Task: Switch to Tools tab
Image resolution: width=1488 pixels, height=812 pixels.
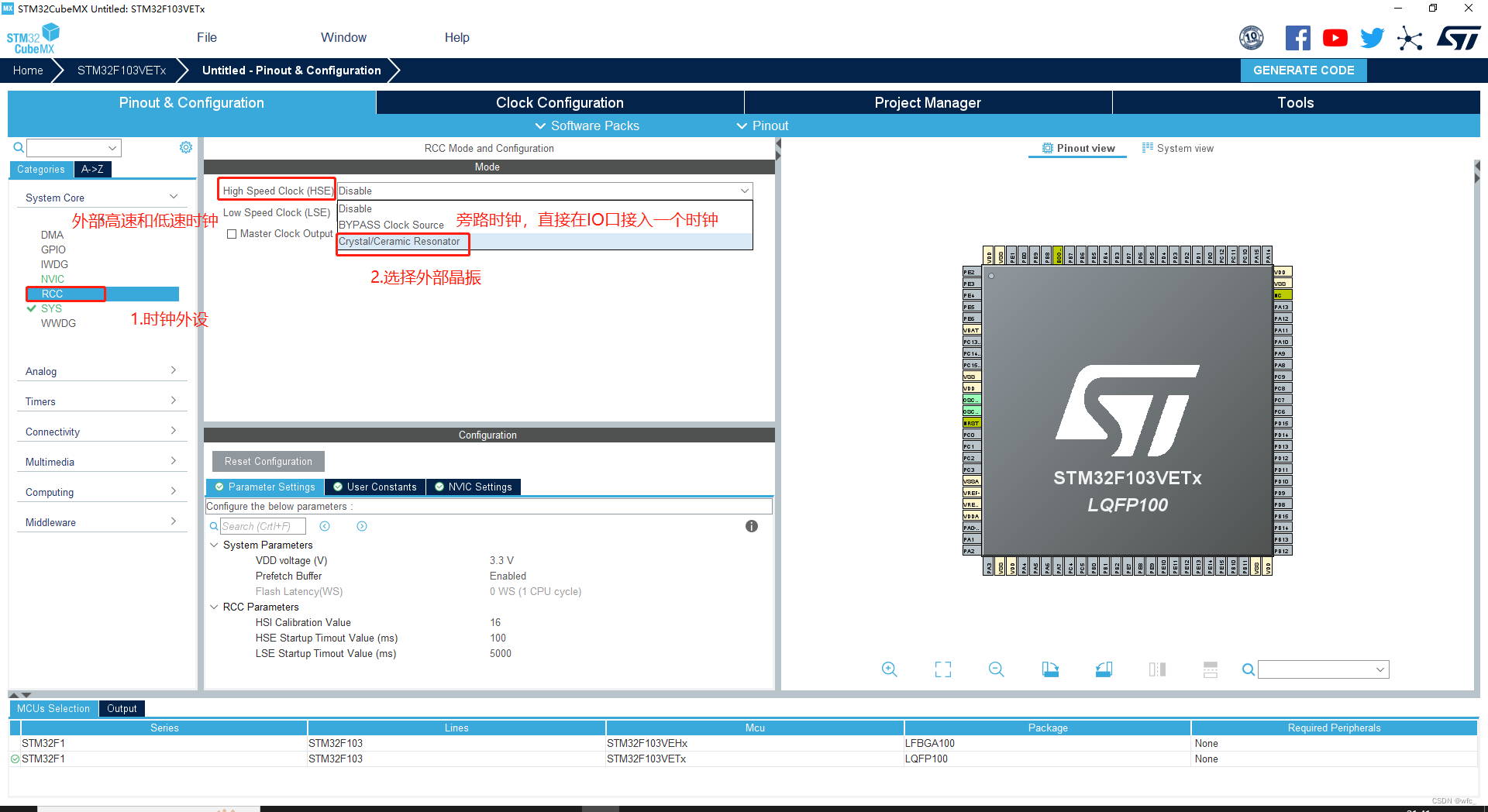Action: point(1296,102)
